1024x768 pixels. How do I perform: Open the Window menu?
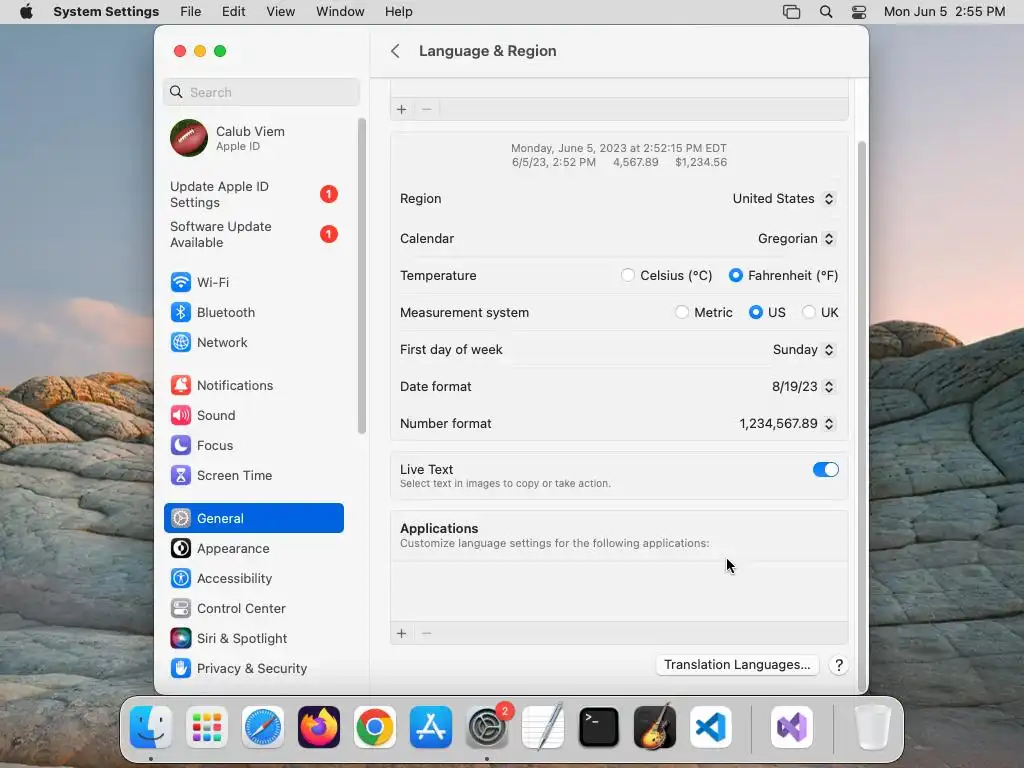[x=340, y=12]
